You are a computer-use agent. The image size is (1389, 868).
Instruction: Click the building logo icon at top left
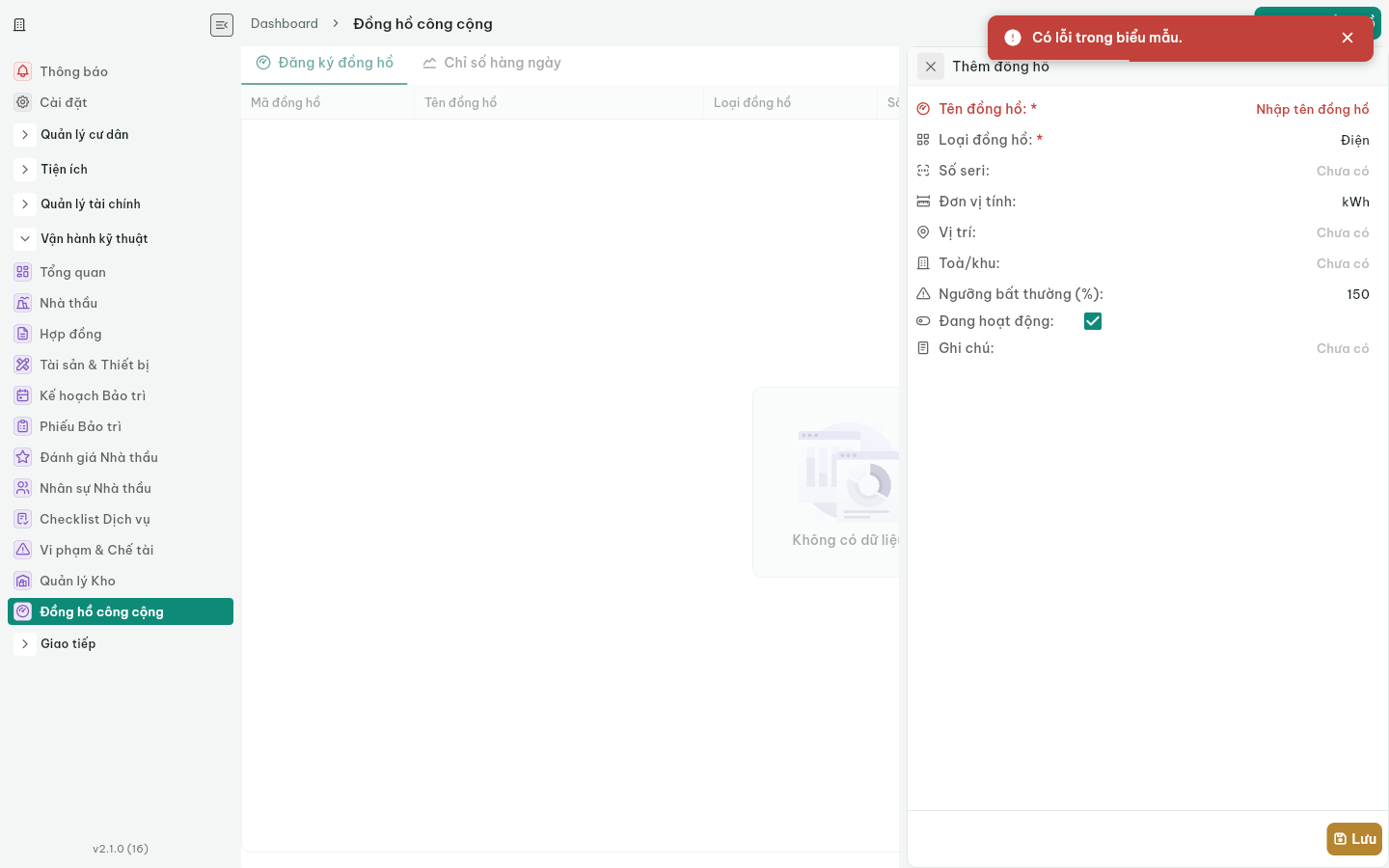[19, 25]
